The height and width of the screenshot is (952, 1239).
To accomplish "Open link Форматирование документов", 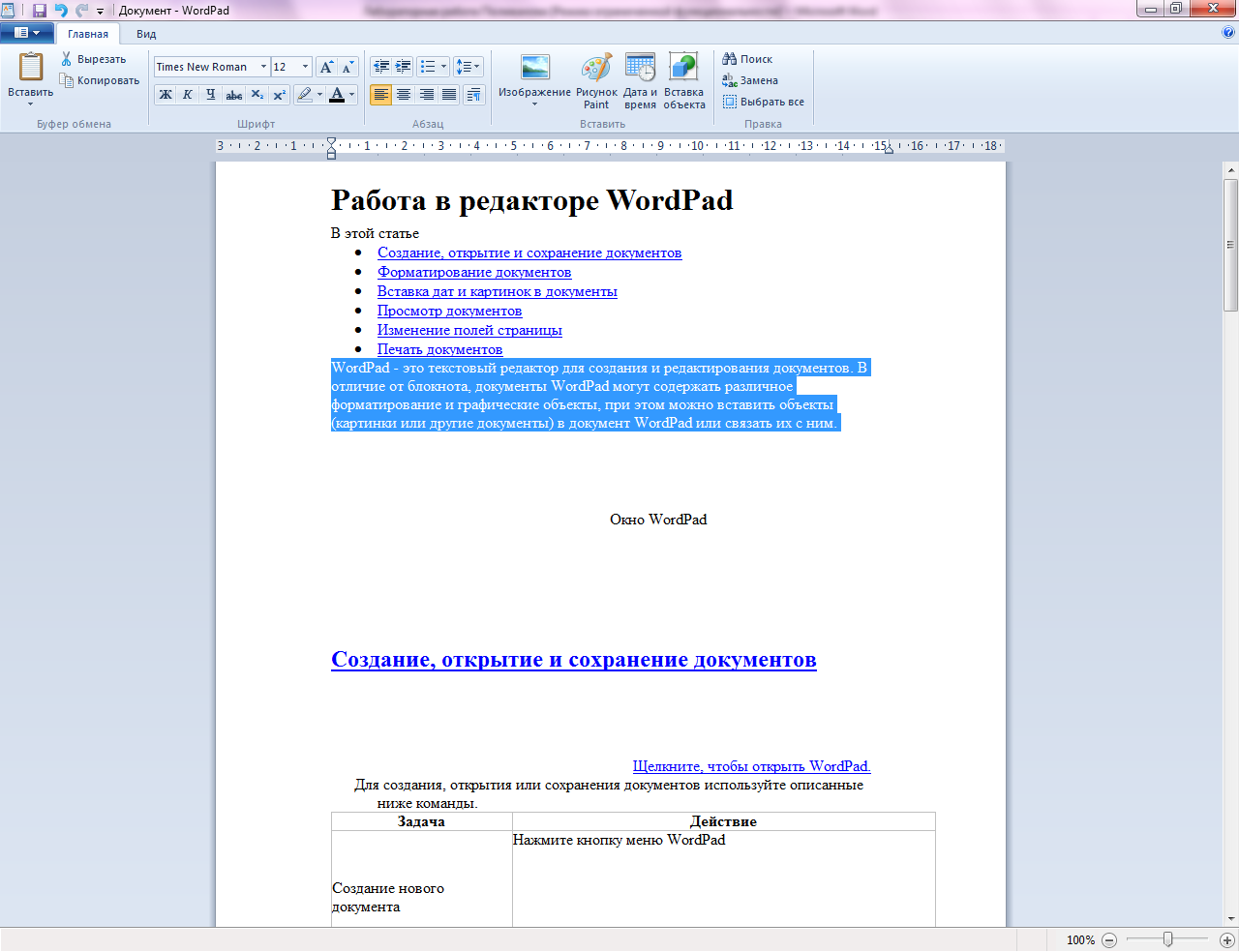I will tap(474, 272).
